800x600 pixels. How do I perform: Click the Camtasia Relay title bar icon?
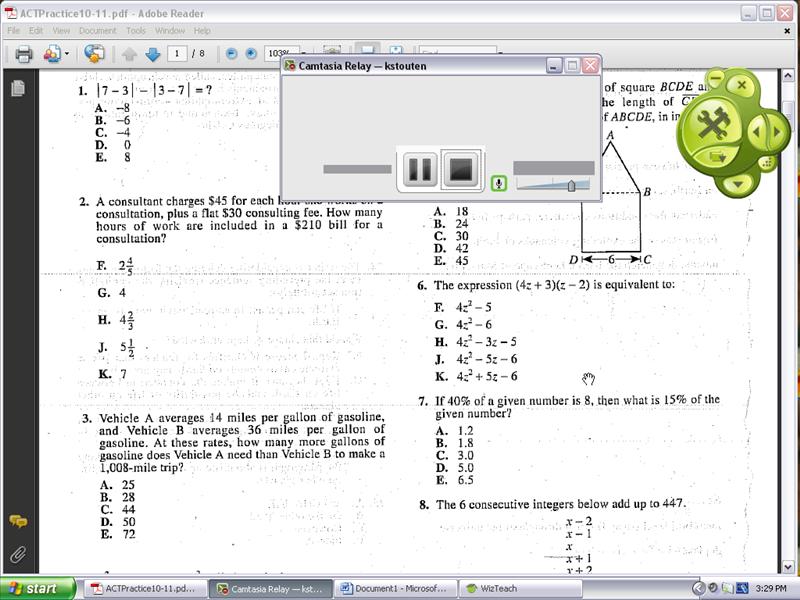point(290,66)
